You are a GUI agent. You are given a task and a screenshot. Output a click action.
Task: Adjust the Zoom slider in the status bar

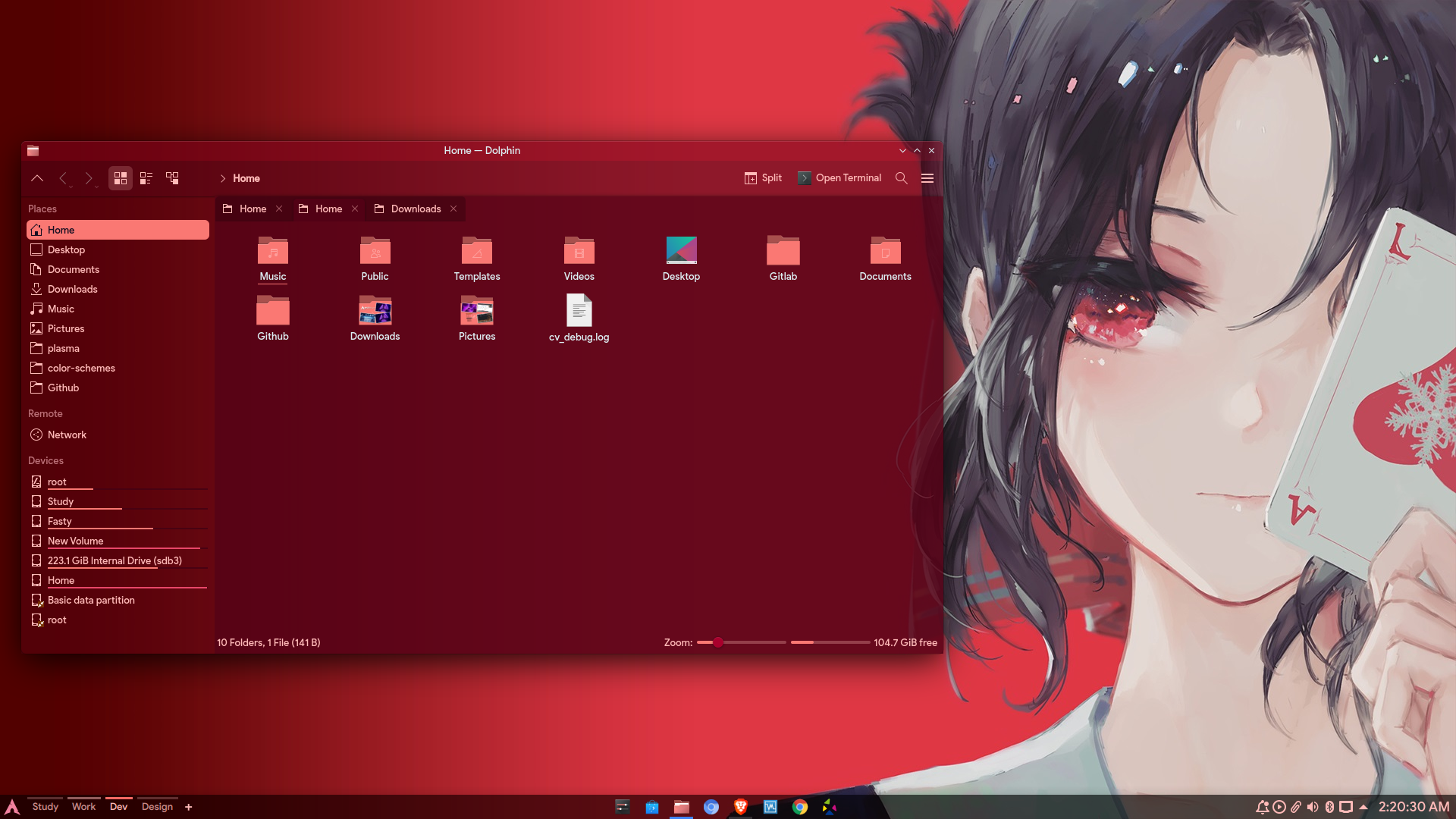pos(741,642)
